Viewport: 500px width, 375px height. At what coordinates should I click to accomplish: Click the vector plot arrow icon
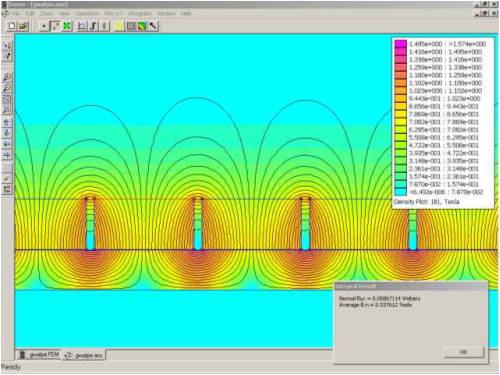point(153,26)
